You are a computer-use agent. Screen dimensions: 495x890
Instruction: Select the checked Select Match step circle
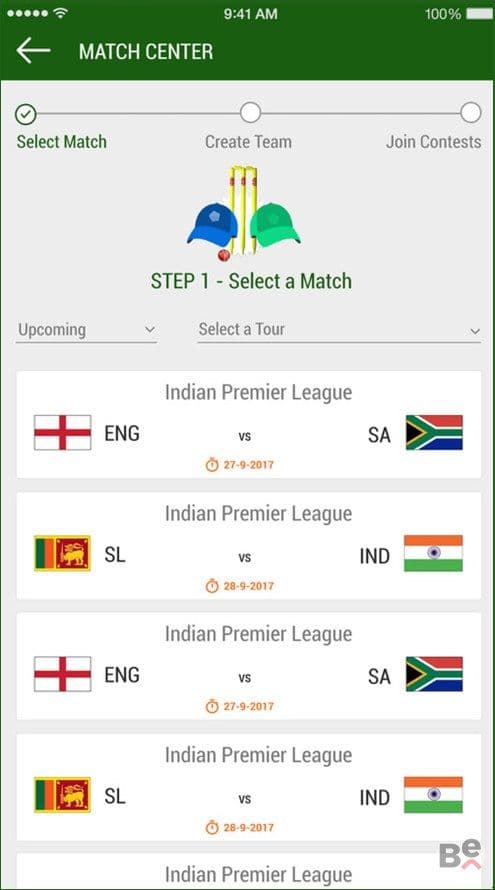[26, 114]
